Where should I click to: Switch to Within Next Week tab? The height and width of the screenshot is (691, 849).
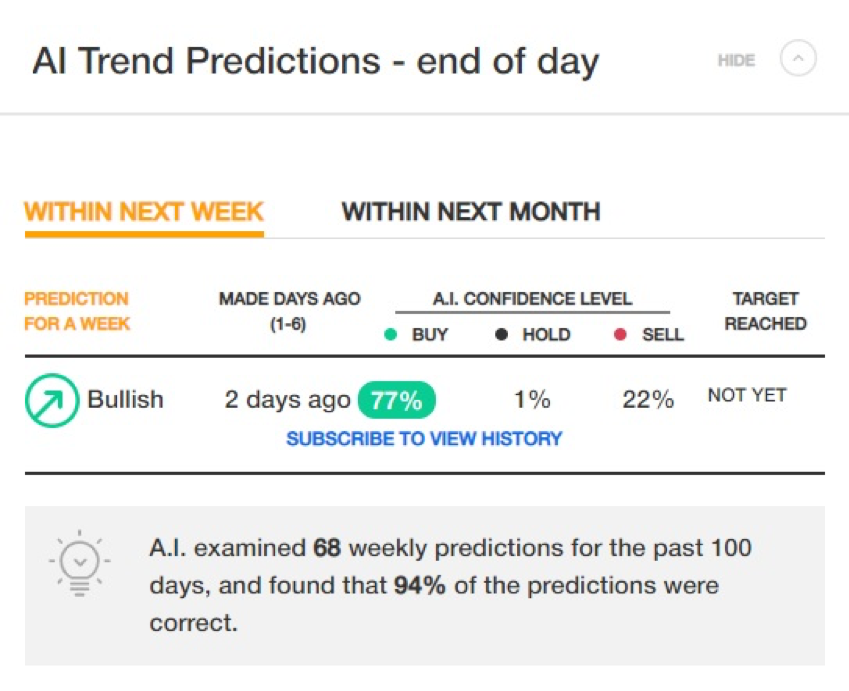(x=144, y=212)
